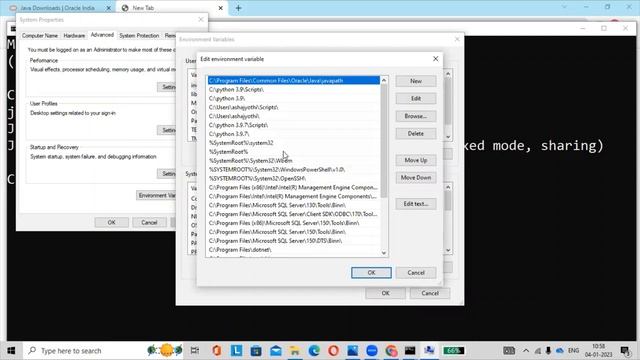640x360 pixels.
Task: Select C:\Users\ashajyothi\Scripts\ entry
Action: coord(293,107)
